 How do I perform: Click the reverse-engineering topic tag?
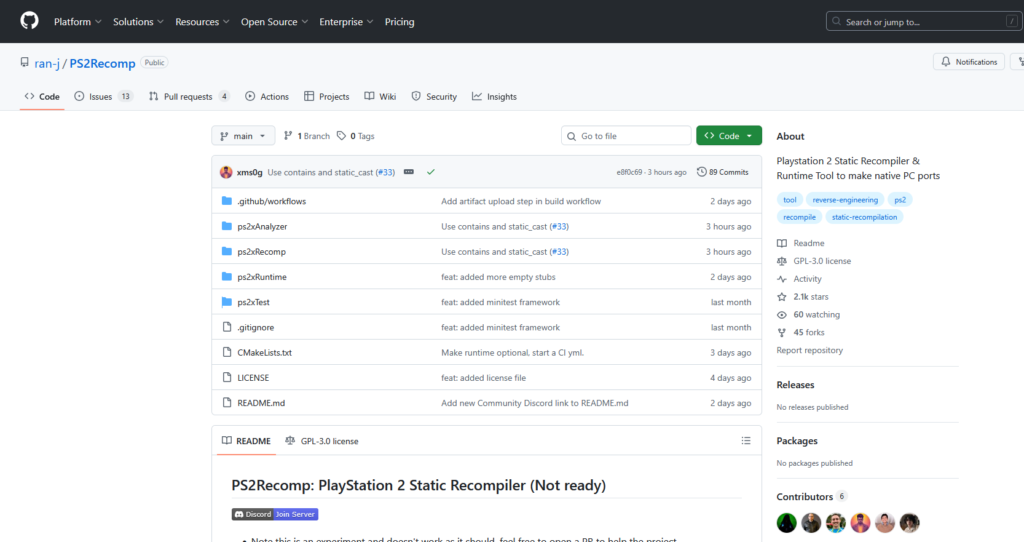tap(845, 200)
